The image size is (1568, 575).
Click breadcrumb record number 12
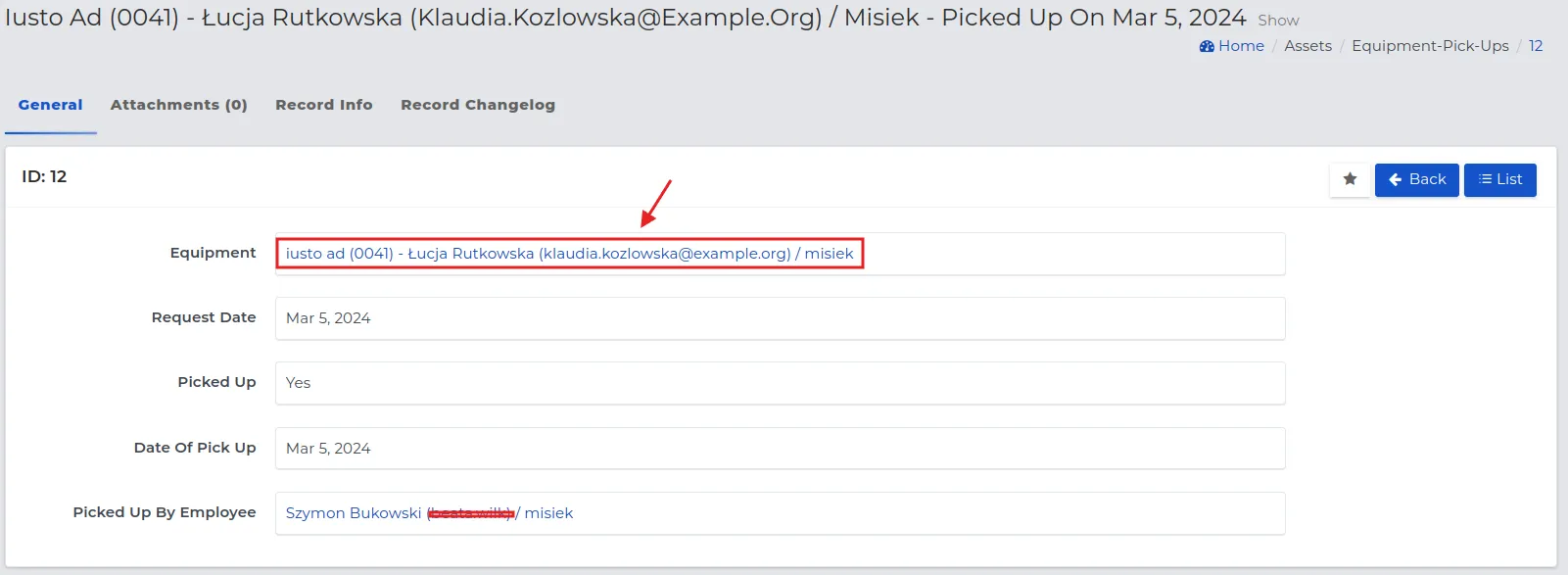click(1535, 46)
